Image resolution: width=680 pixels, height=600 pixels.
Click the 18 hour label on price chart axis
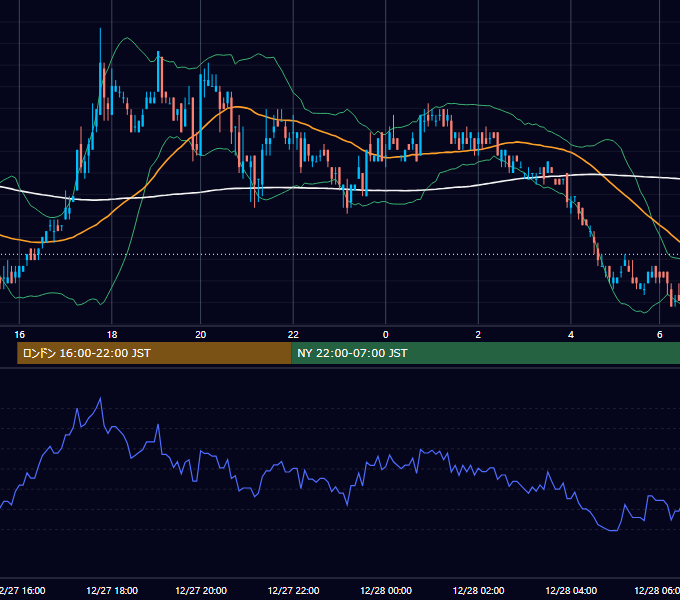[x=112, y=335]
